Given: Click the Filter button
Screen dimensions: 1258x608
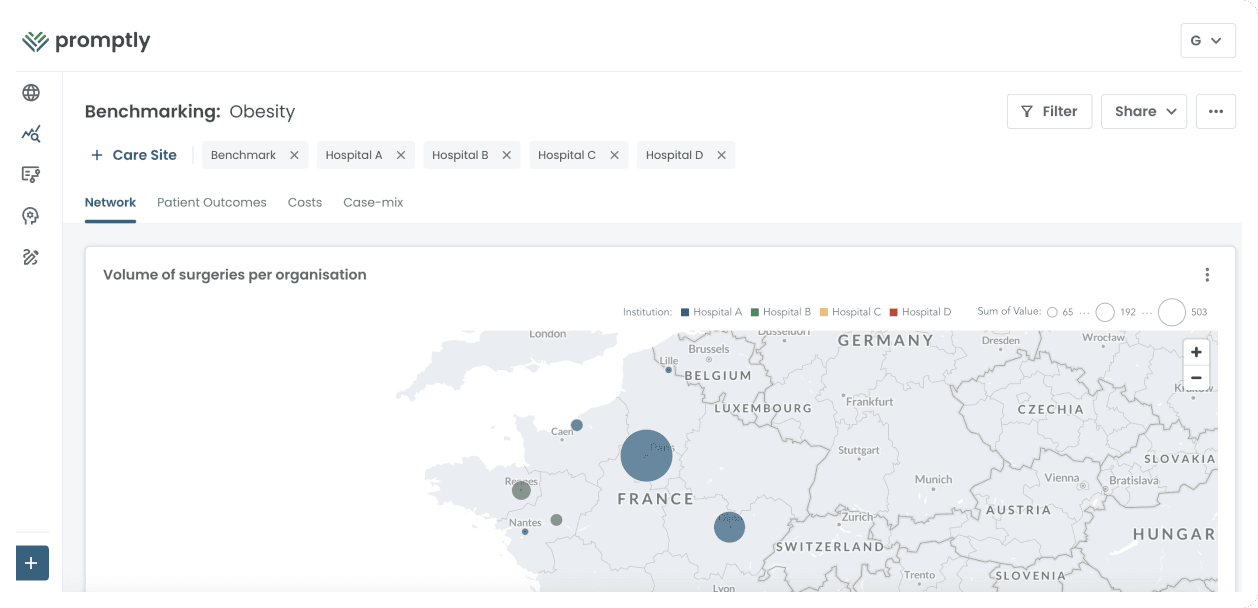Looking at the screenshot, I should pos(1049,111).
